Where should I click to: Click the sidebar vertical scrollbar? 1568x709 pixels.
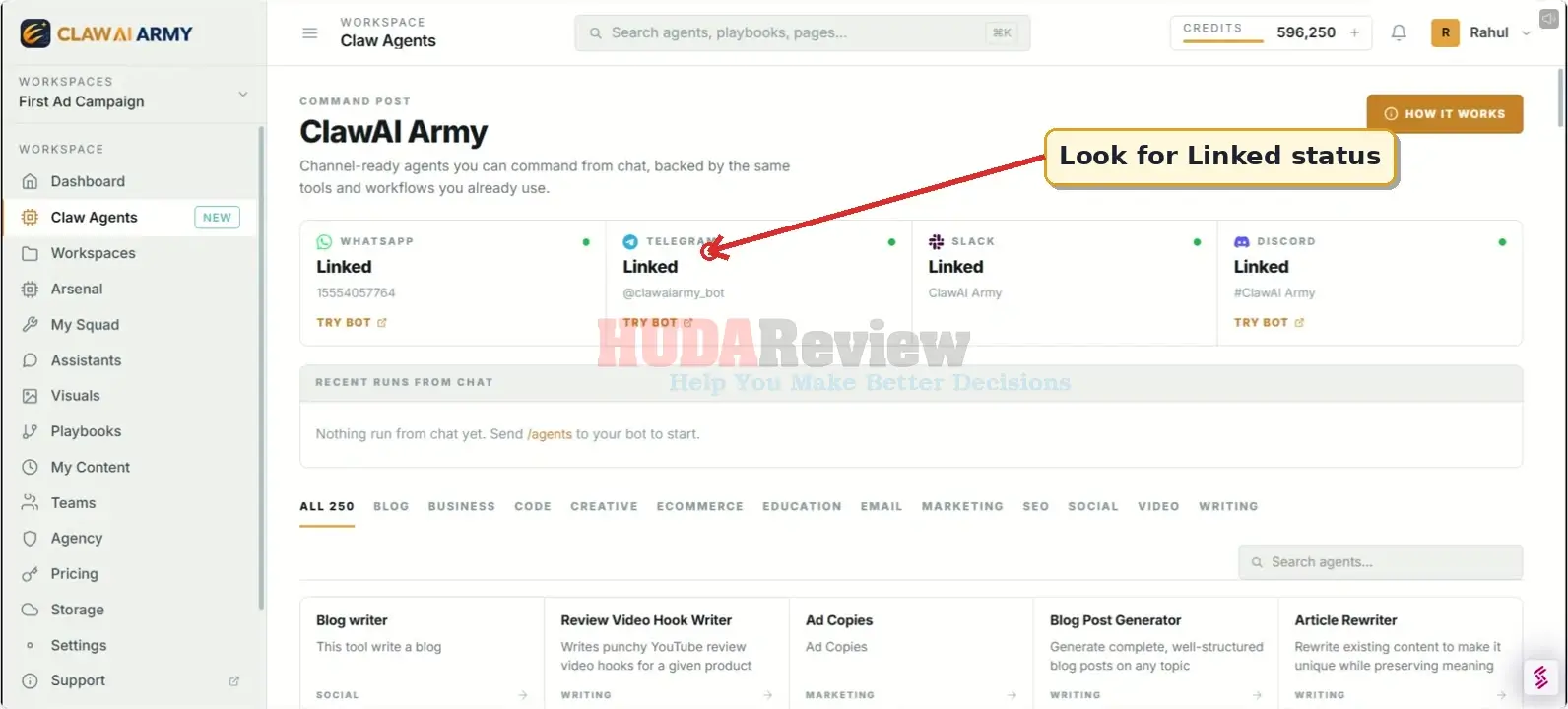coord(261,367)
